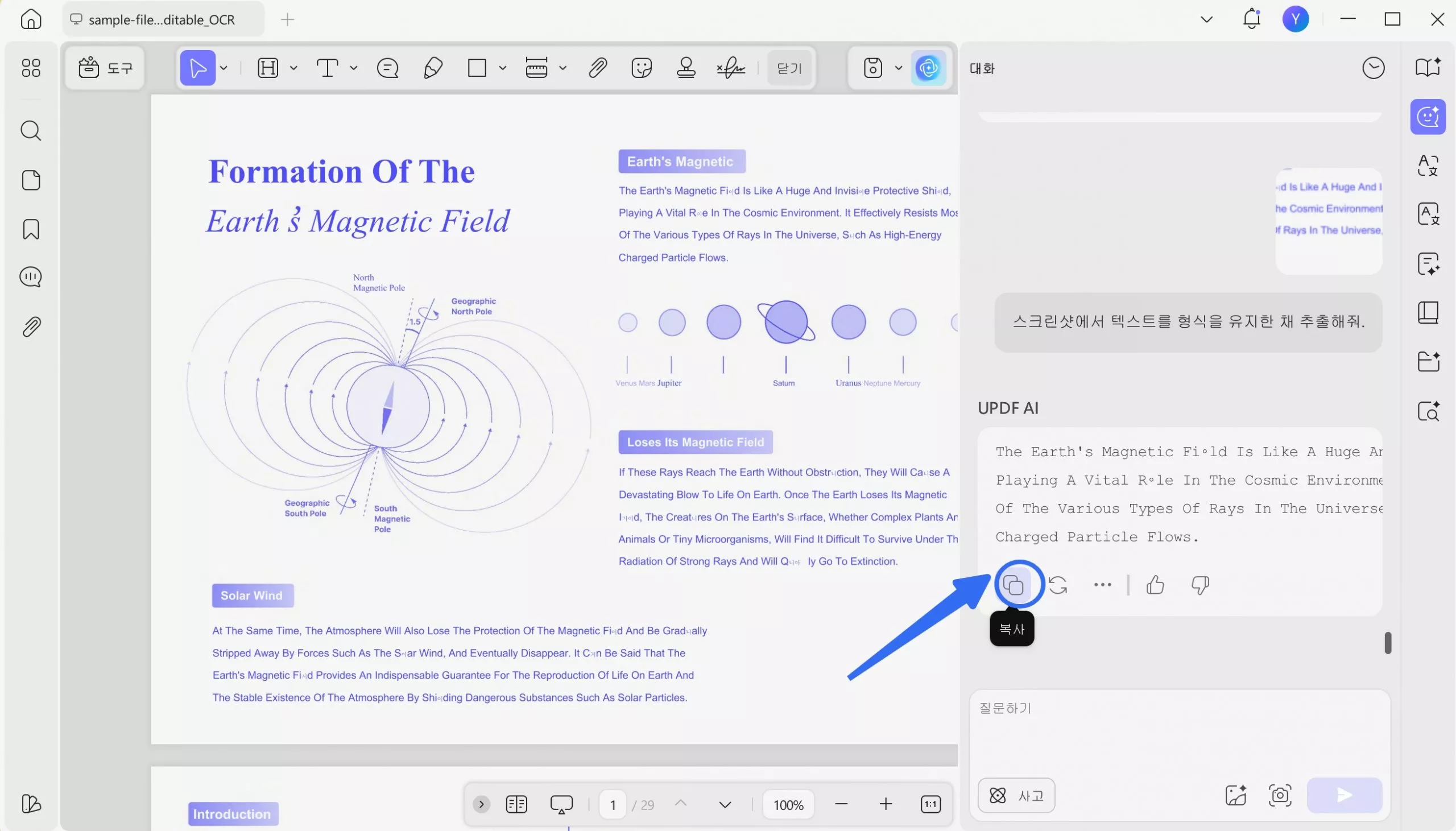Select the sticker tool in toolbar
The width and height of the screenshot is (1456, 831).
pyautogui.click(x=642, y=68)
